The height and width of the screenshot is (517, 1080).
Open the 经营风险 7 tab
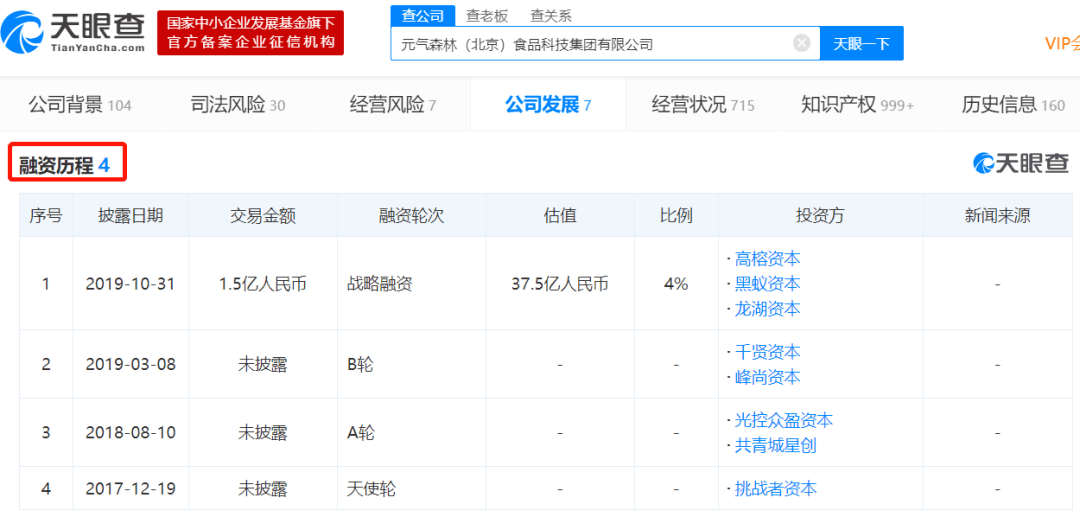click(393, 105)
